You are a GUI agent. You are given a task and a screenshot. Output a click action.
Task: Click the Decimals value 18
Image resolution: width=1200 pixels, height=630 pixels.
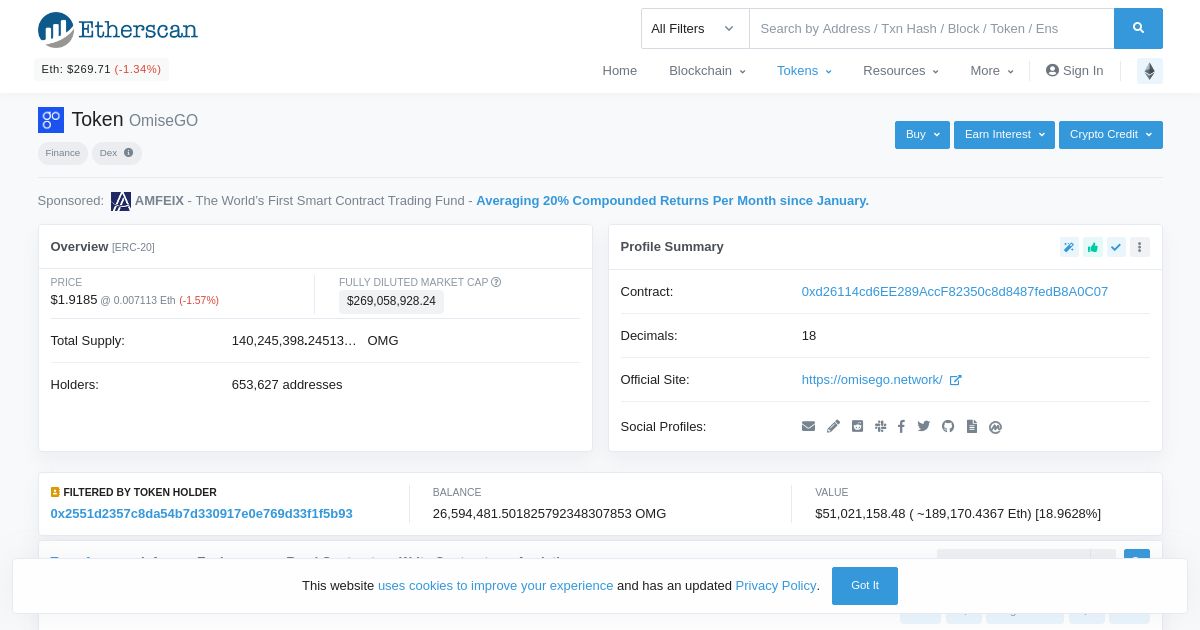coord(809,336)
